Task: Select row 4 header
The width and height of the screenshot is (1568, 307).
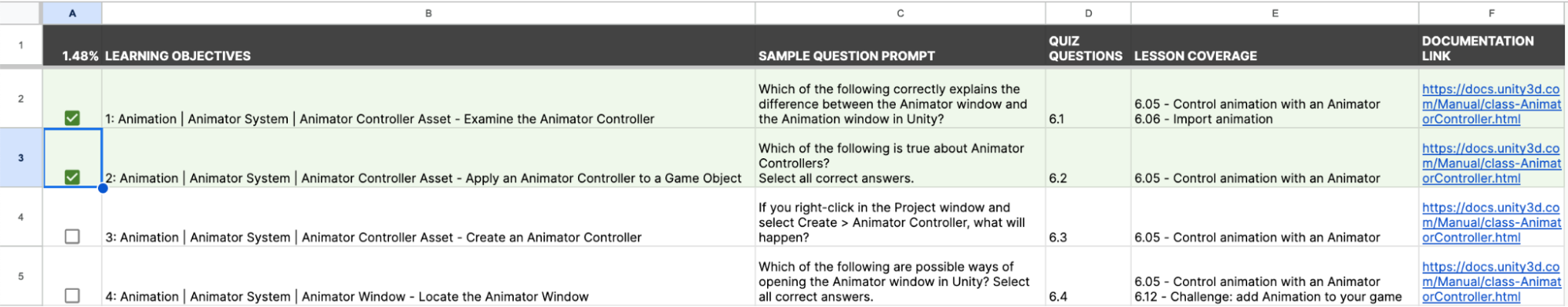Action: tap(21, 217)
